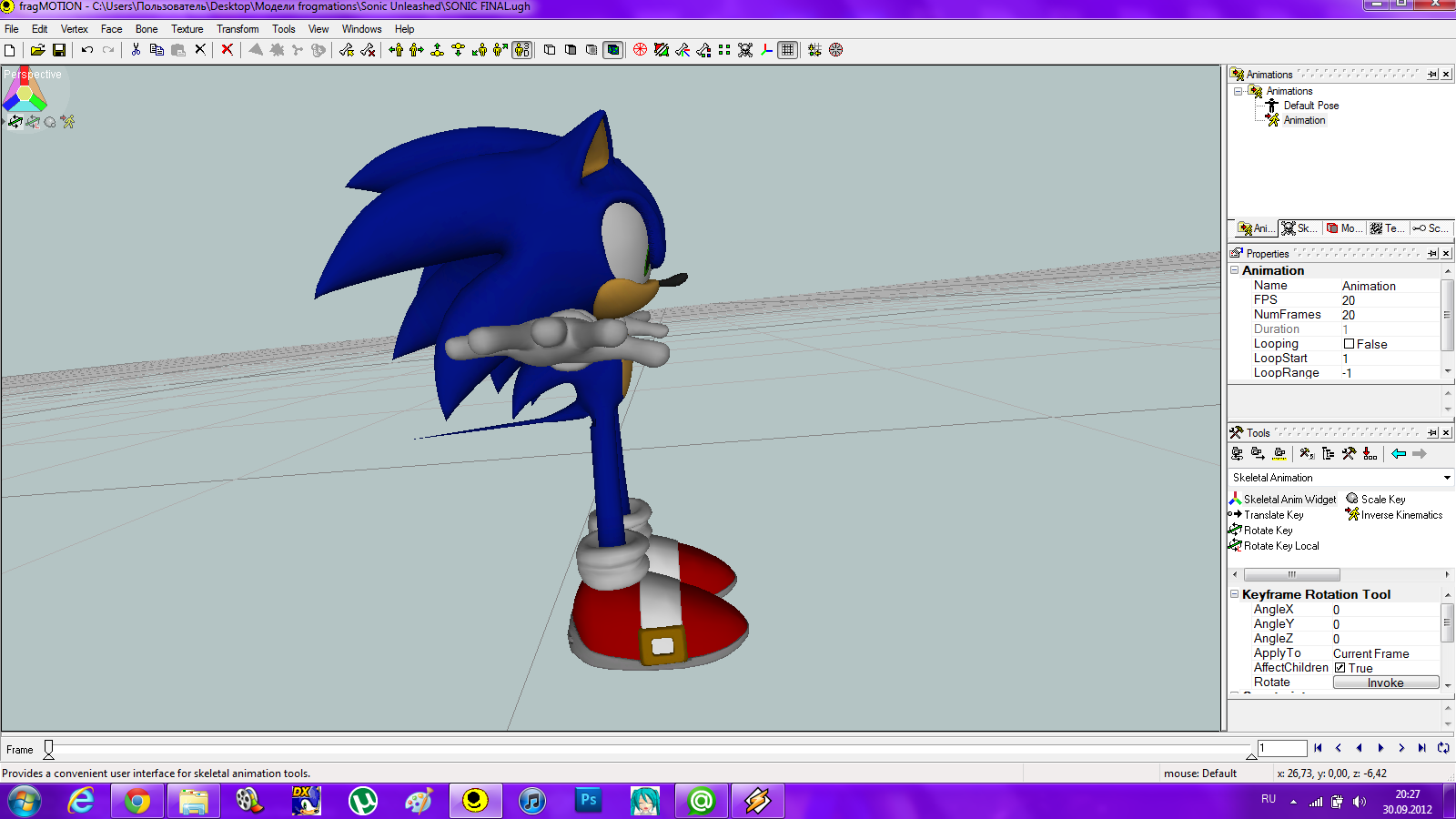The width and height of the screenshot is (1456, 819).
Task: Click the axis display icon in toolbar
Action: 767,50
